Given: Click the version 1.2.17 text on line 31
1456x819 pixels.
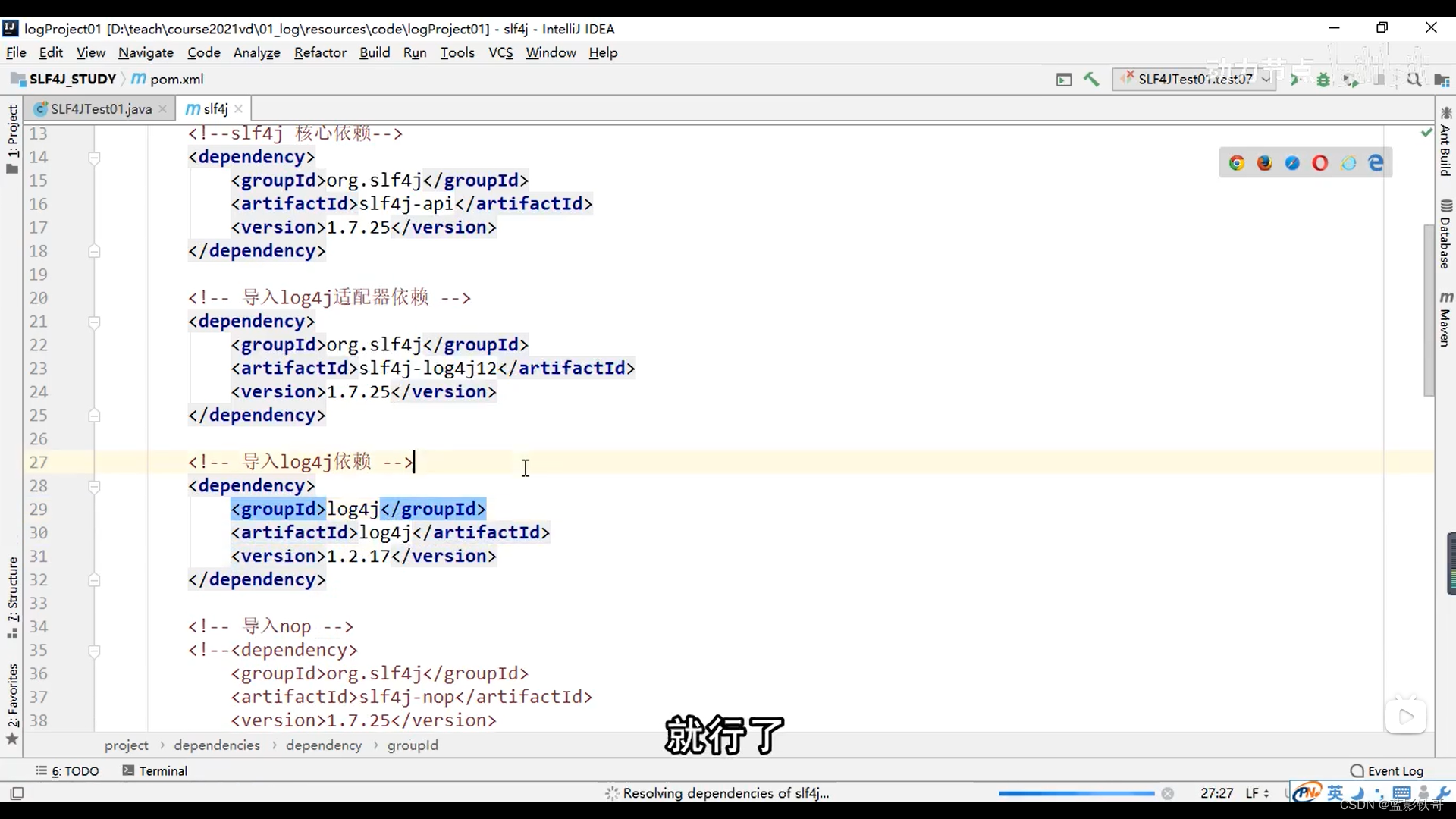Looking at the screenshot, I should pos(358,557).
